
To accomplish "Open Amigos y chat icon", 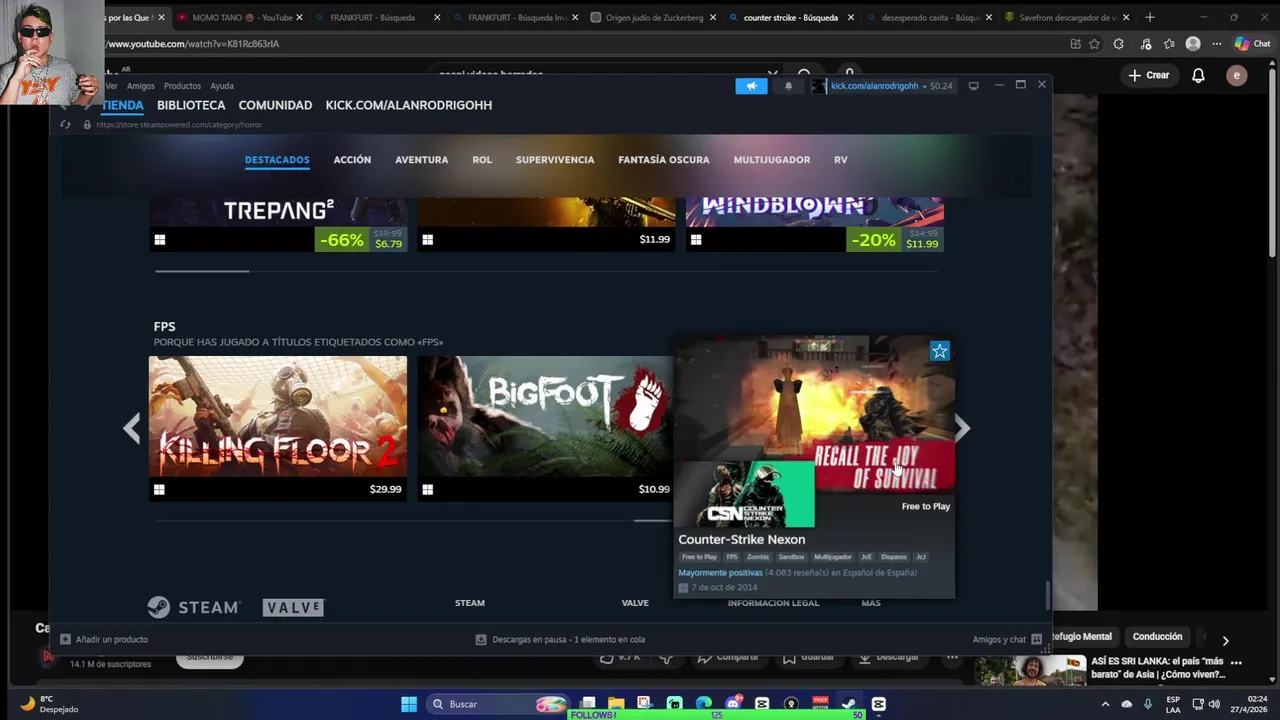I will pyautogui.click(x=1036, y=639).
